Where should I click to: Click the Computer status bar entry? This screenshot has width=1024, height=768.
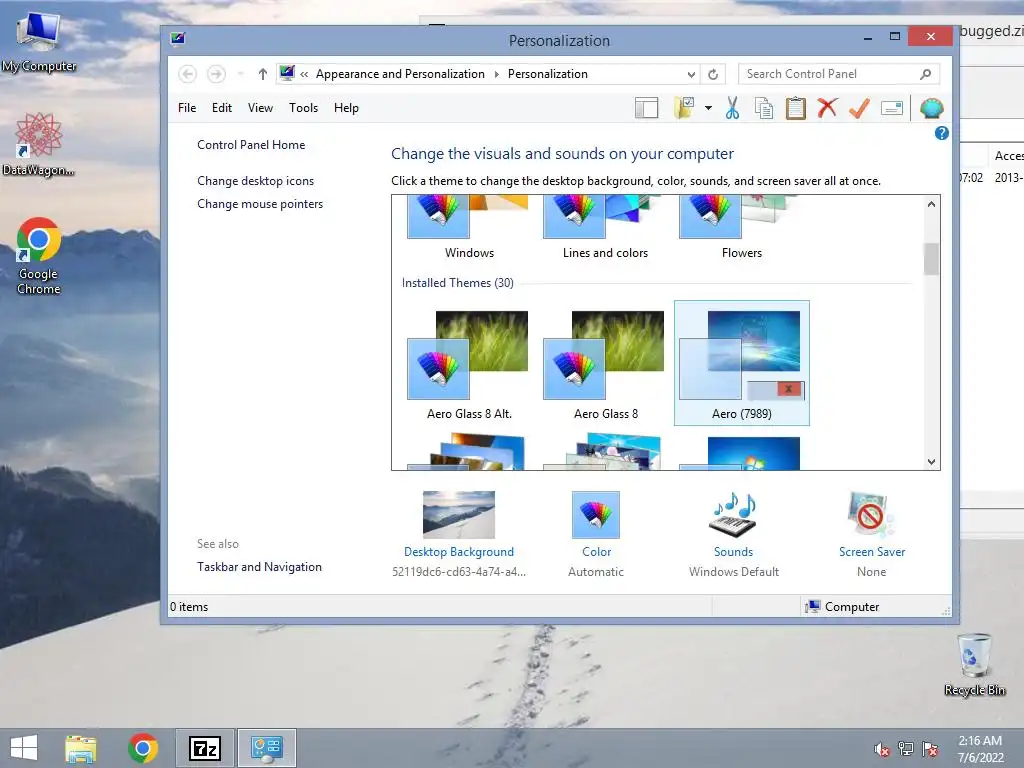click(842, 607)
